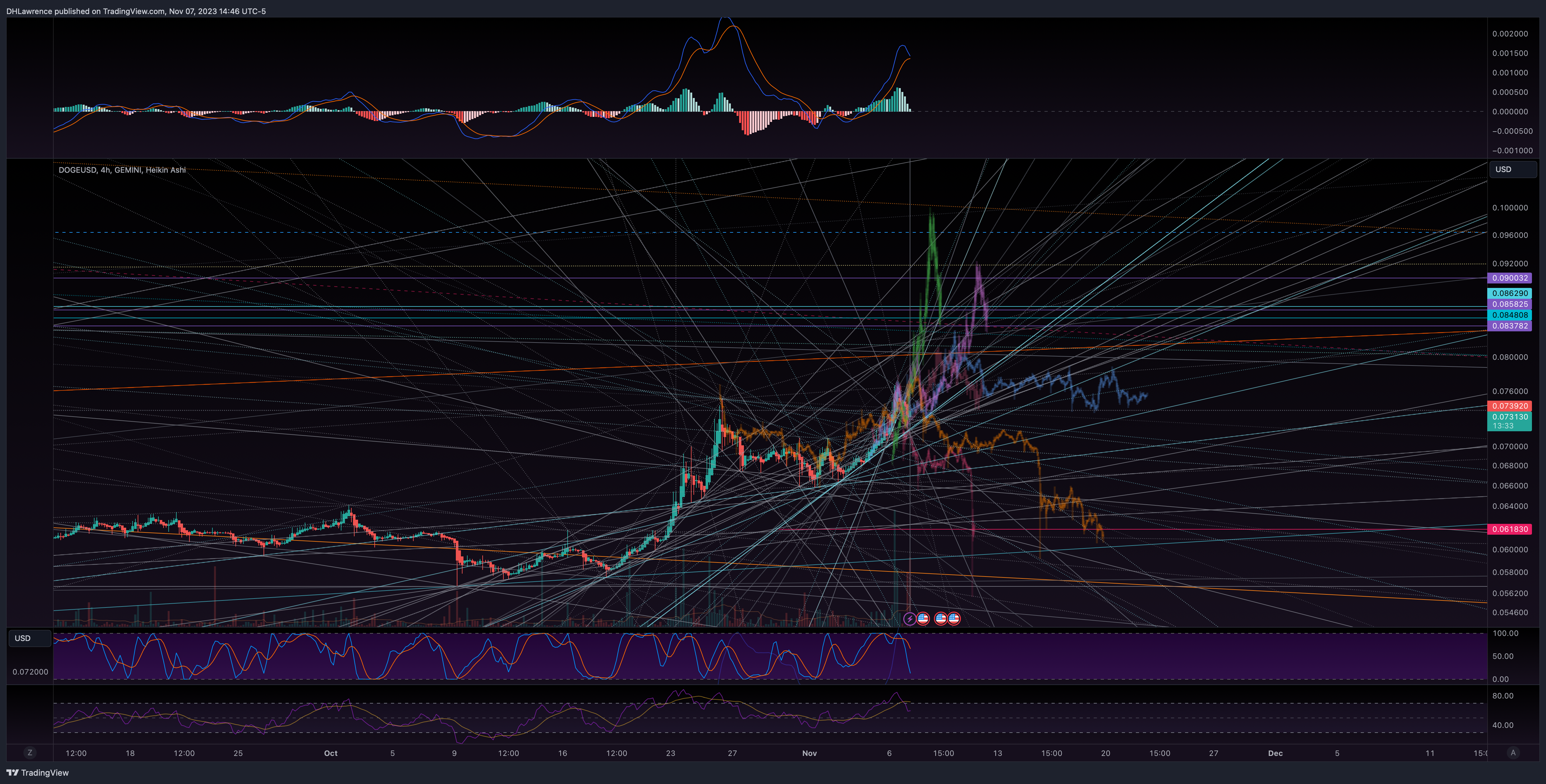Click the 0.002000 MACD axis value
The image size is (1546, 784).
pos(1510,34)
